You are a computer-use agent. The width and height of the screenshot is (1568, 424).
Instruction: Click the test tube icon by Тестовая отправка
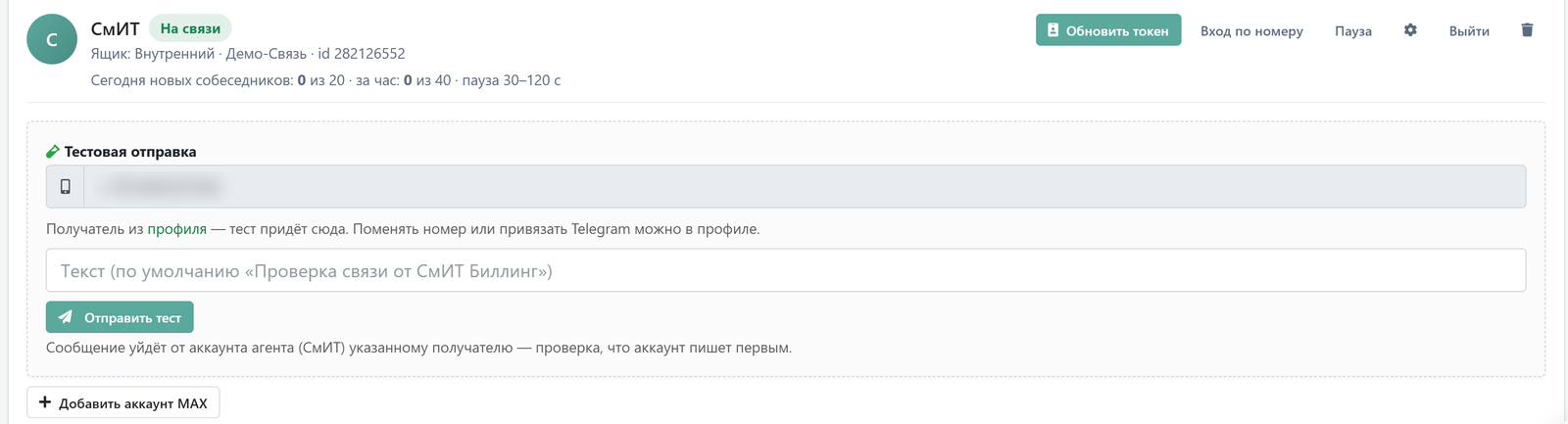[53, 152]
